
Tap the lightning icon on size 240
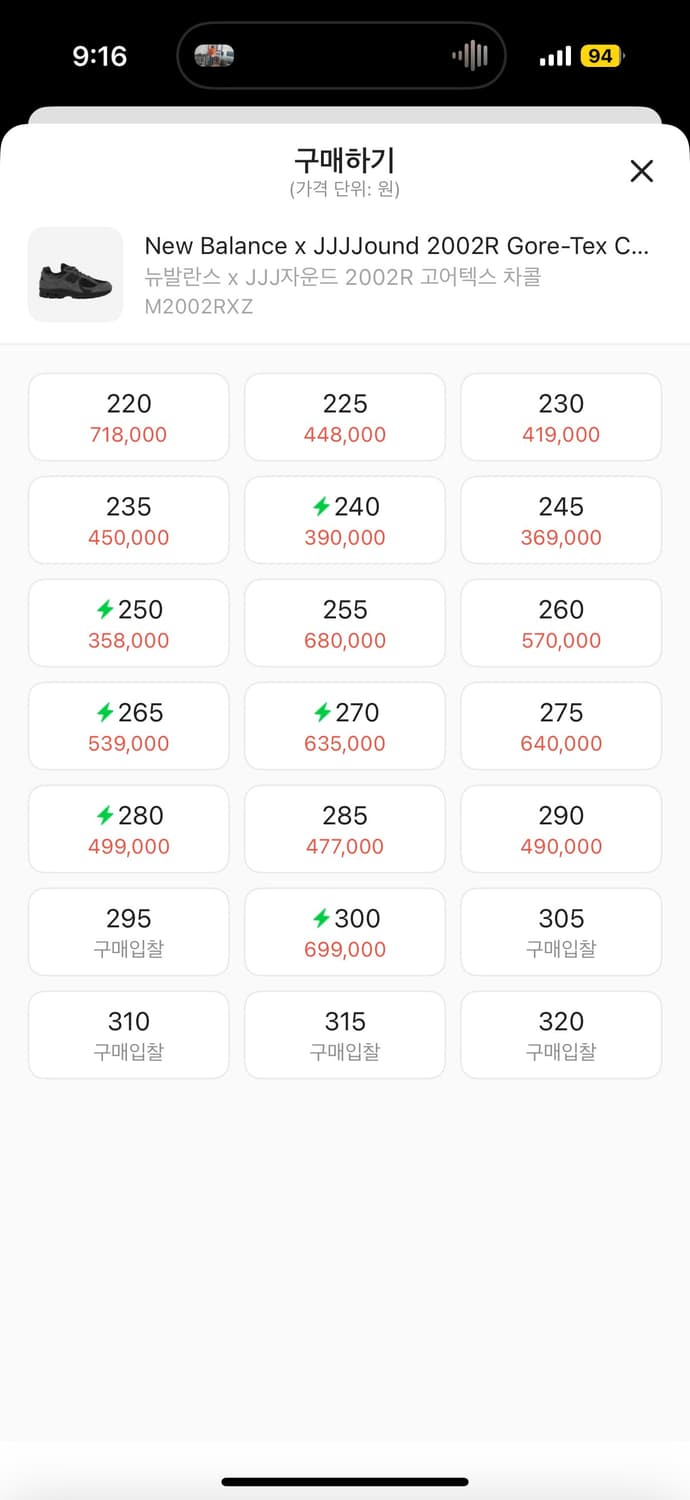(321, 507)
